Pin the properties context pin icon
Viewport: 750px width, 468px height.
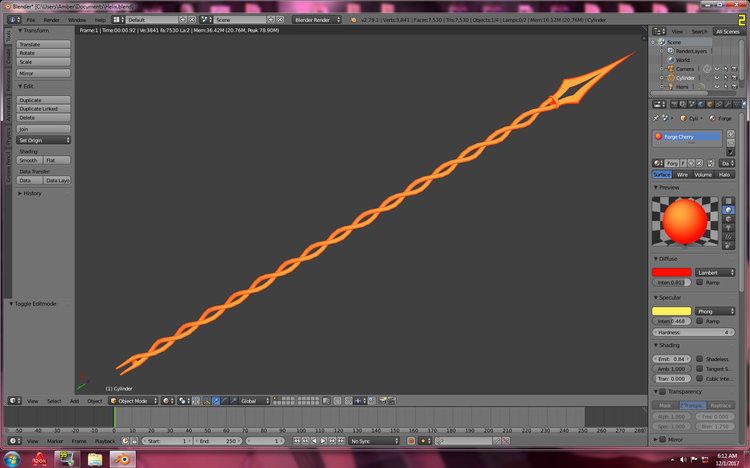pyautogui.click(x=656, y=118)
